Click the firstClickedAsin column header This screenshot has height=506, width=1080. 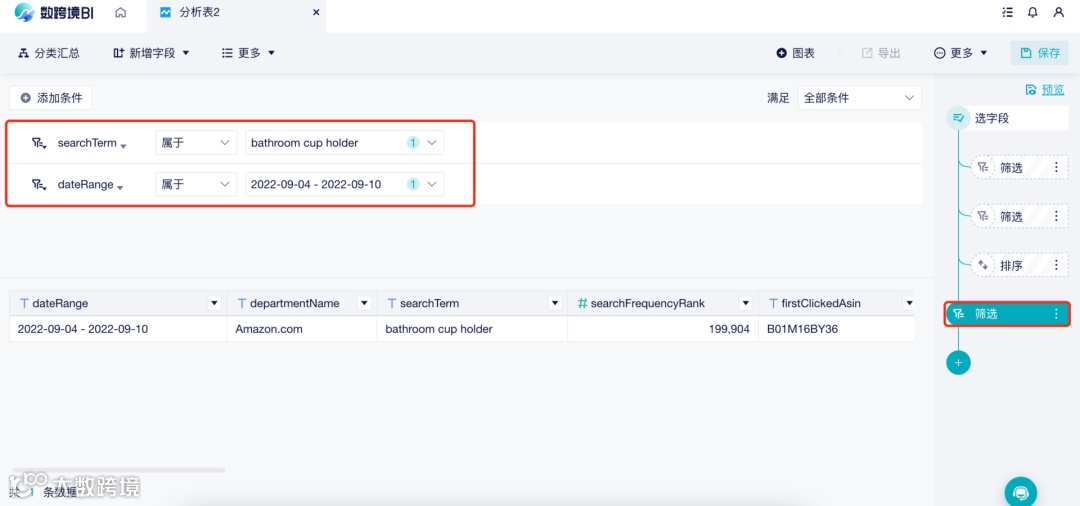[836, 303]
